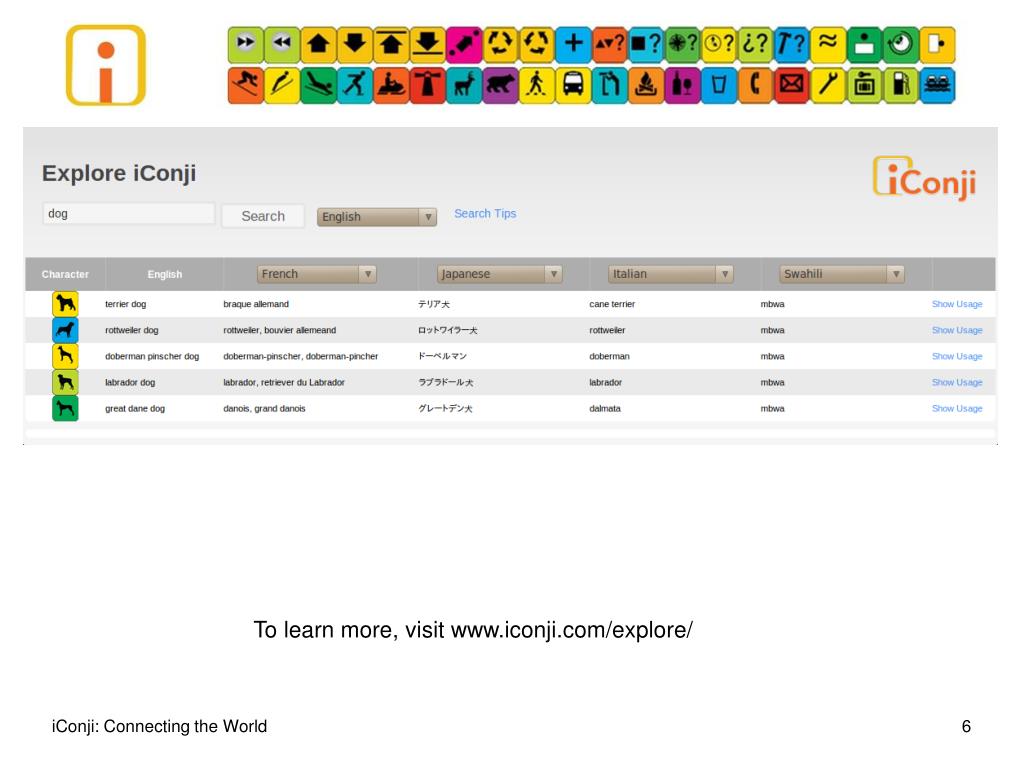
Task: Click the ice skater icon
Action: coord(355,85)
